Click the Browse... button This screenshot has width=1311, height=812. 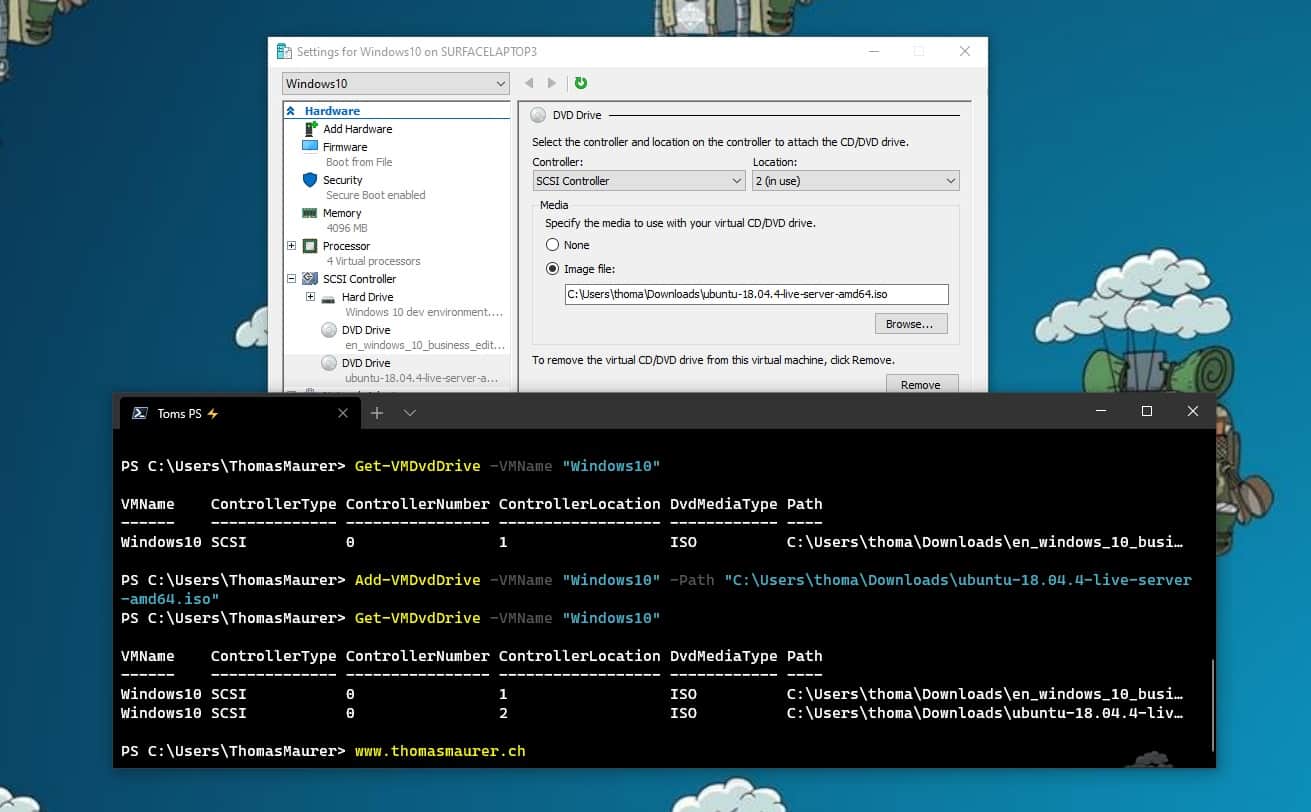click(x=910, y=324)
